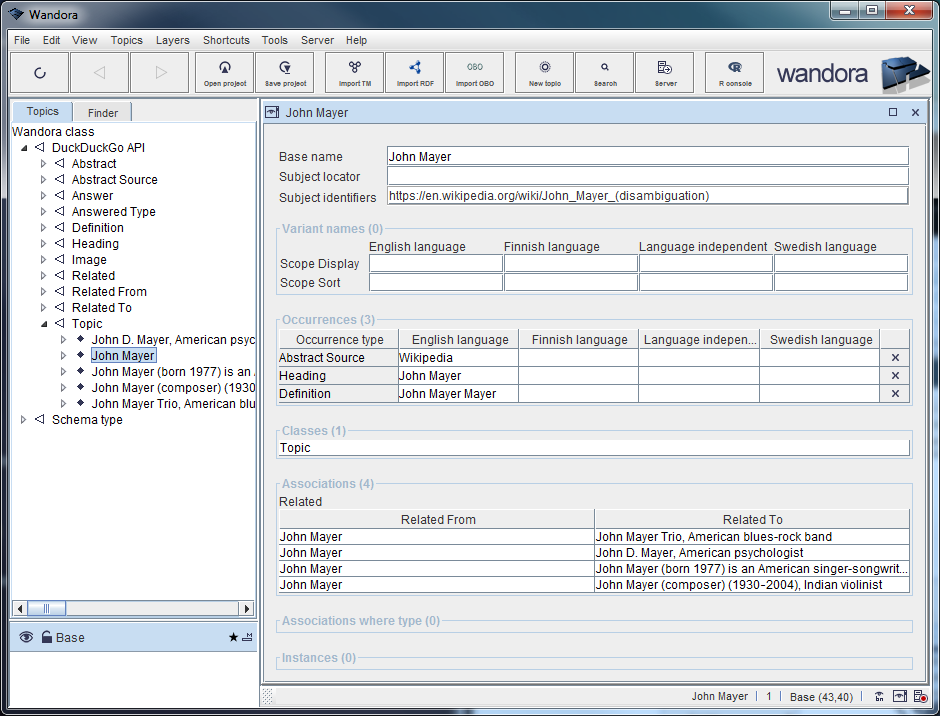The height and width of the screenshot is (716, 940).
Task: Click the Server toolbar icon
Action: (665, 73)
